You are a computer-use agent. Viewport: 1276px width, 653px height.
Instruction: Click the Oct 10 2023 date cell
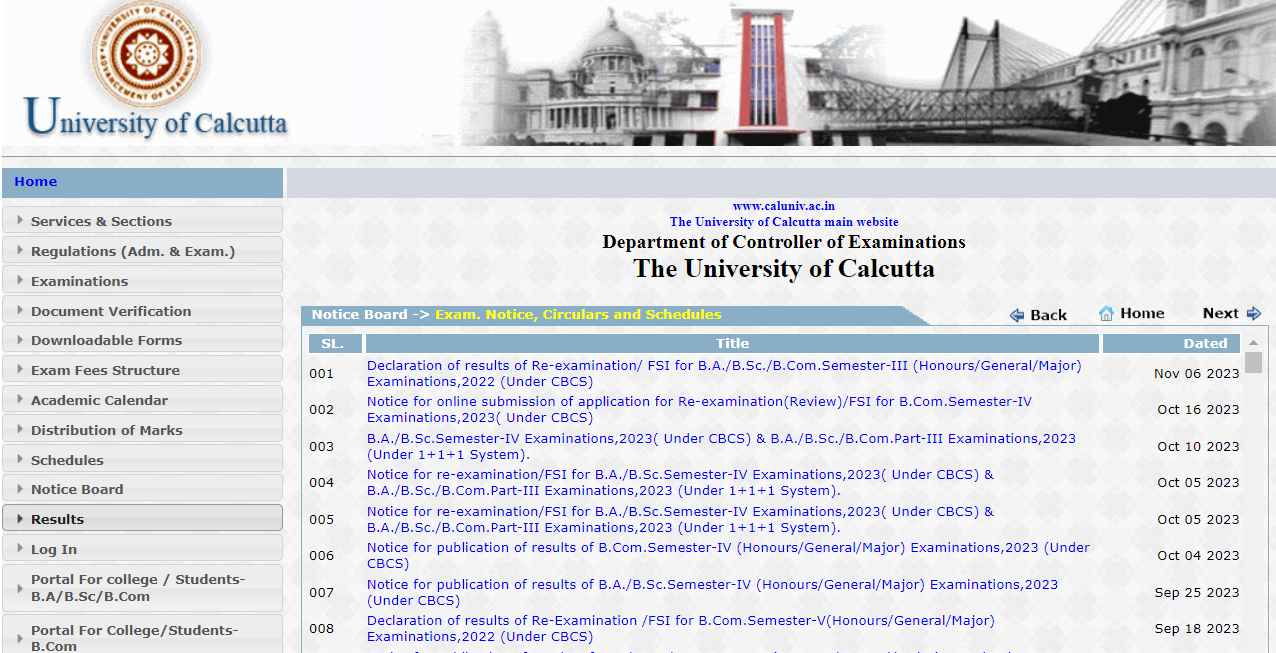tap(1198, 446)
